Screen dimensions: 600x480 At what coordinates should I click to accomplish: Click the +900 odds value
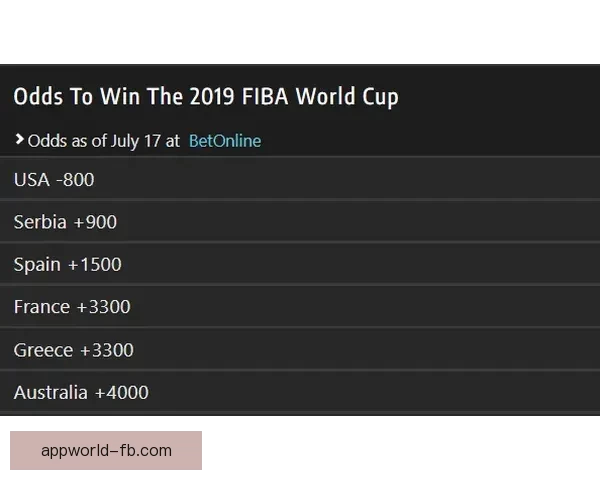point(95,222)
